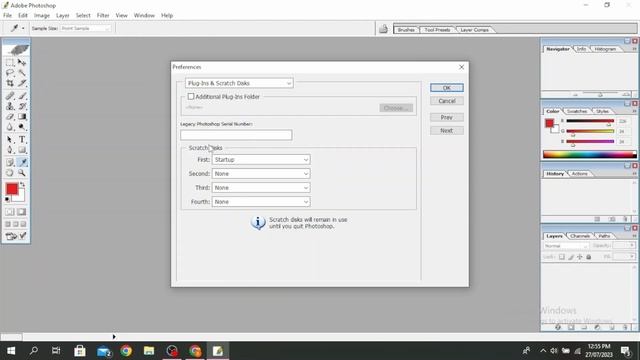640x360 pixels.
Task: Select the Blur tool
Action: coord(10,127)
